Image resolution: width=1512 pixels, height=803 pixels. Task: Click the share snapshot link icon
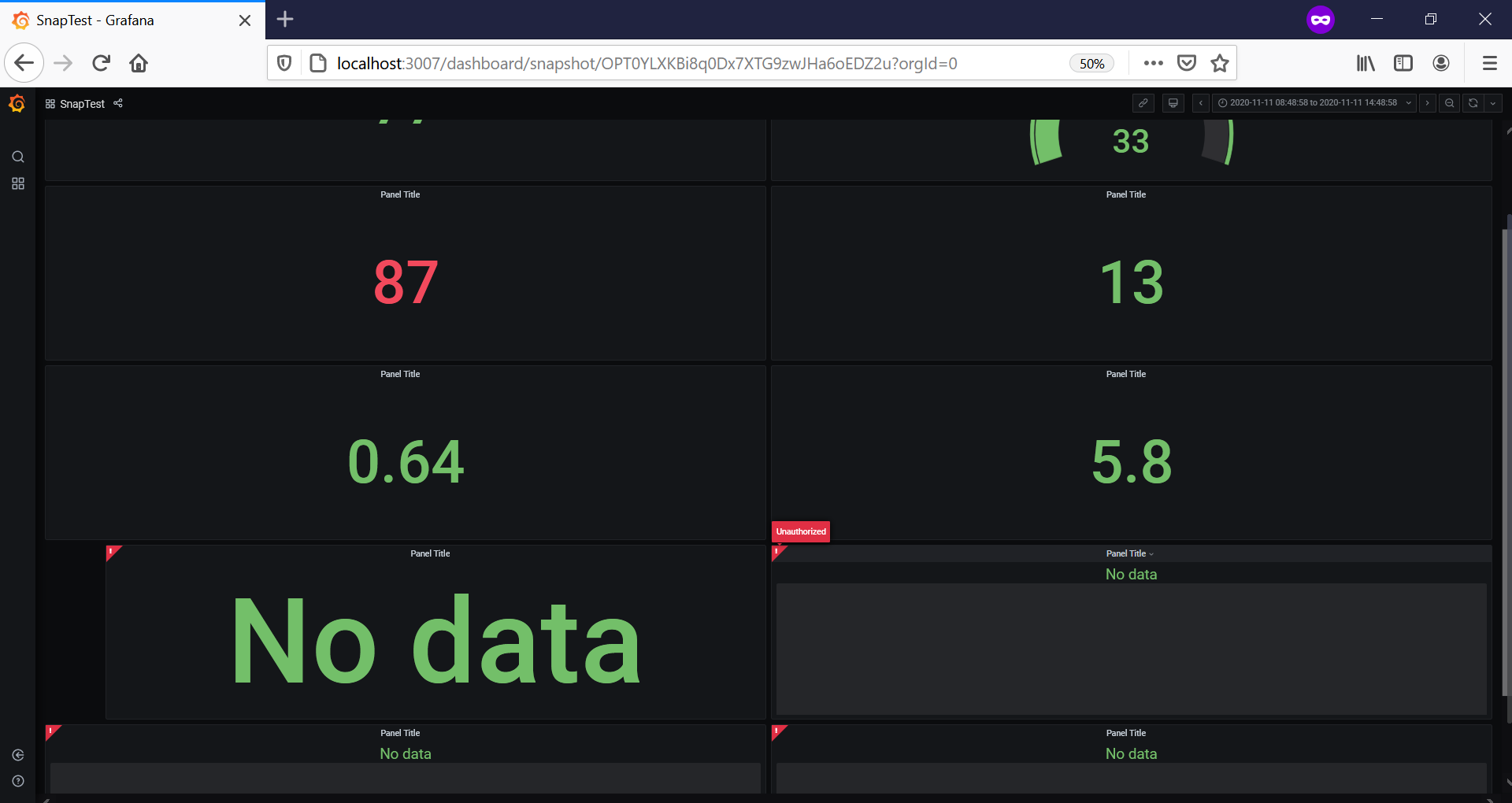click(1143, 103)
